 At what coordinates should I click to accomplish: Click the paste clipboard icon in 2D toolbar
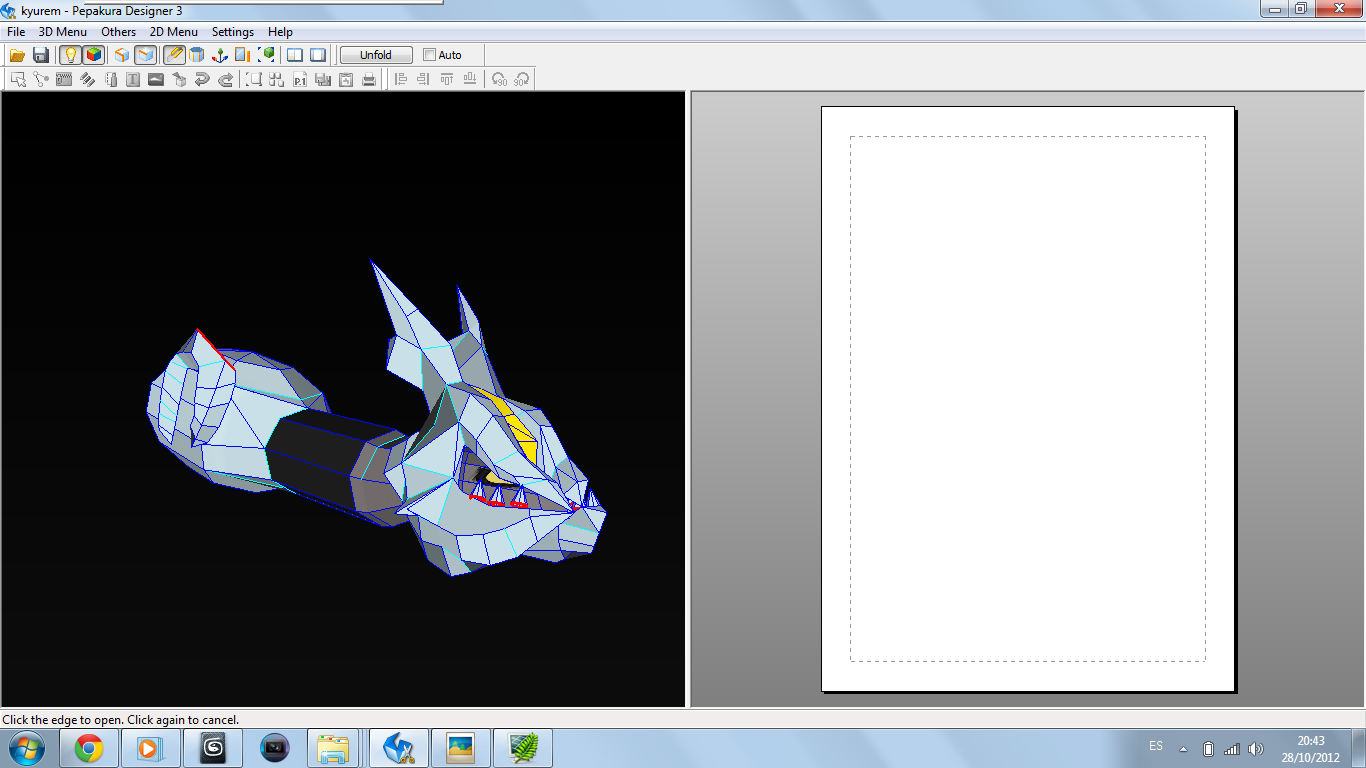pos(346,79)
